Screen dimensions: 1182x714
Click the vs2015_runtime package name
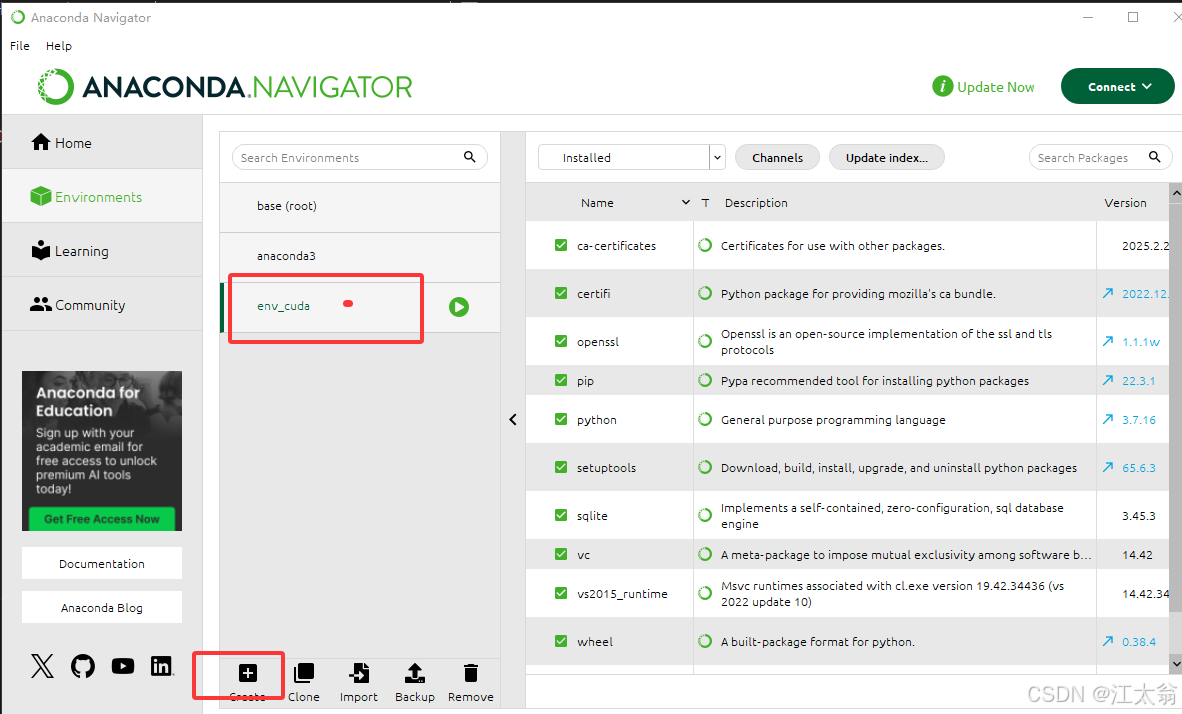(622, 593)
